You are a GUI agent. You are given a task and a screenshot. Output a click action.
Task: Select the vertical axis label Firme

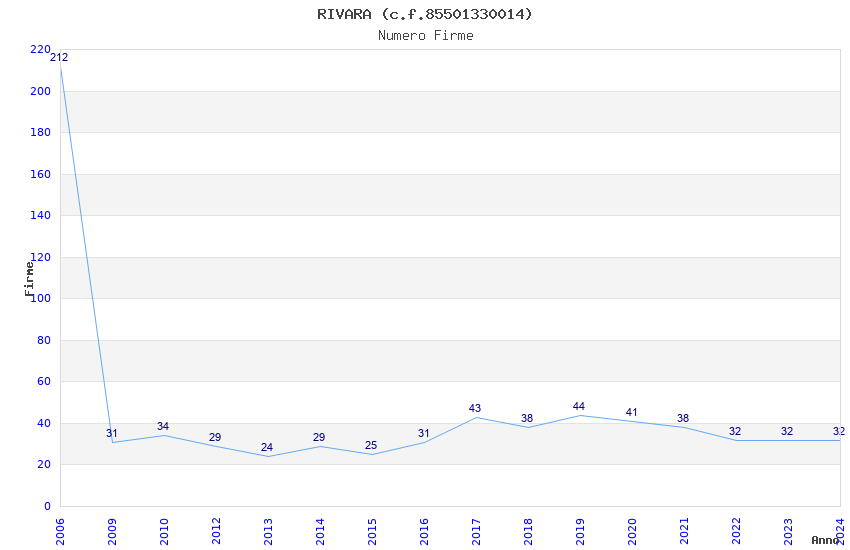pos(29,279)
